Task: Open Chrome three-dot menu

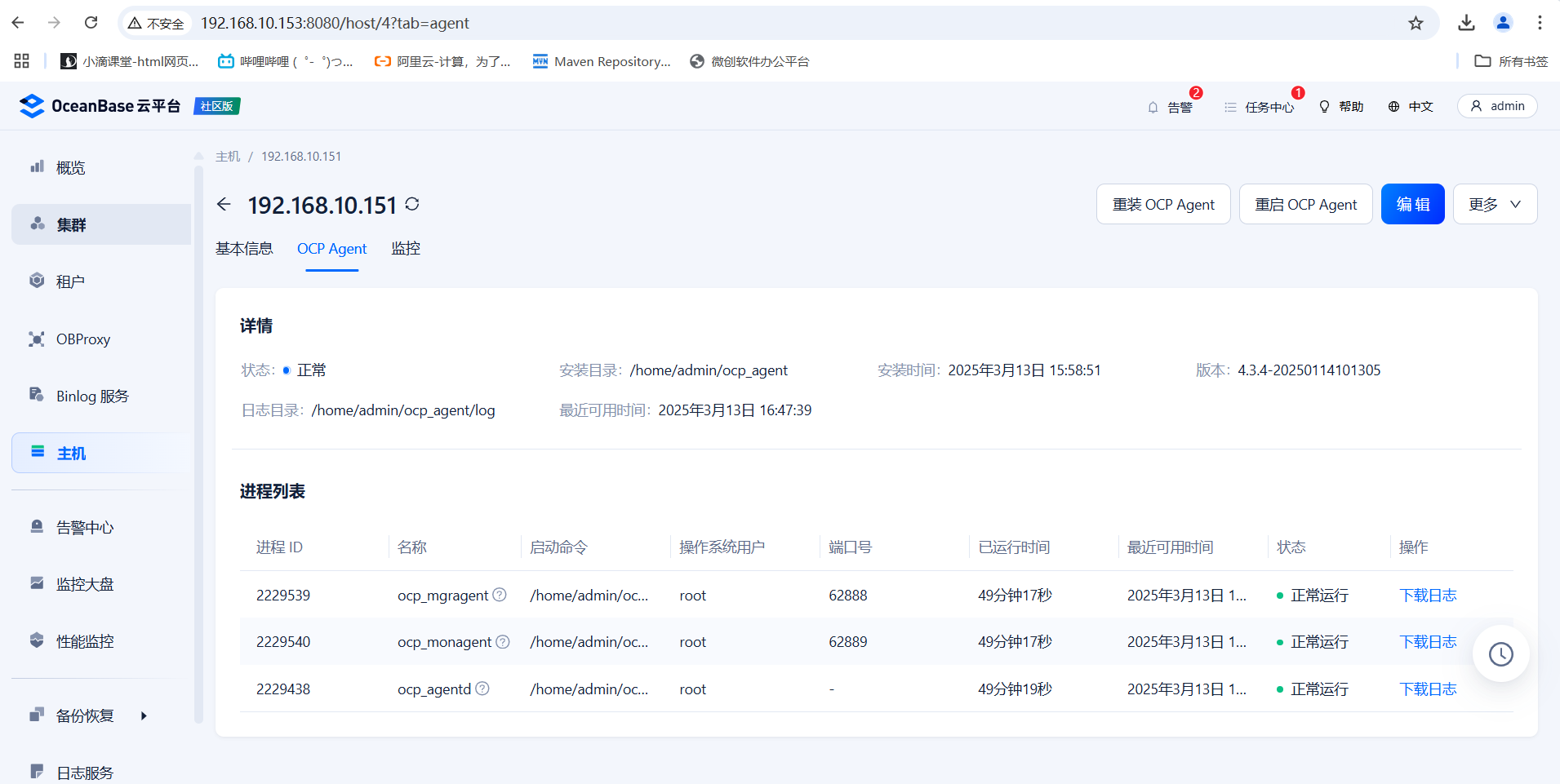Action: pos(1540,23)
